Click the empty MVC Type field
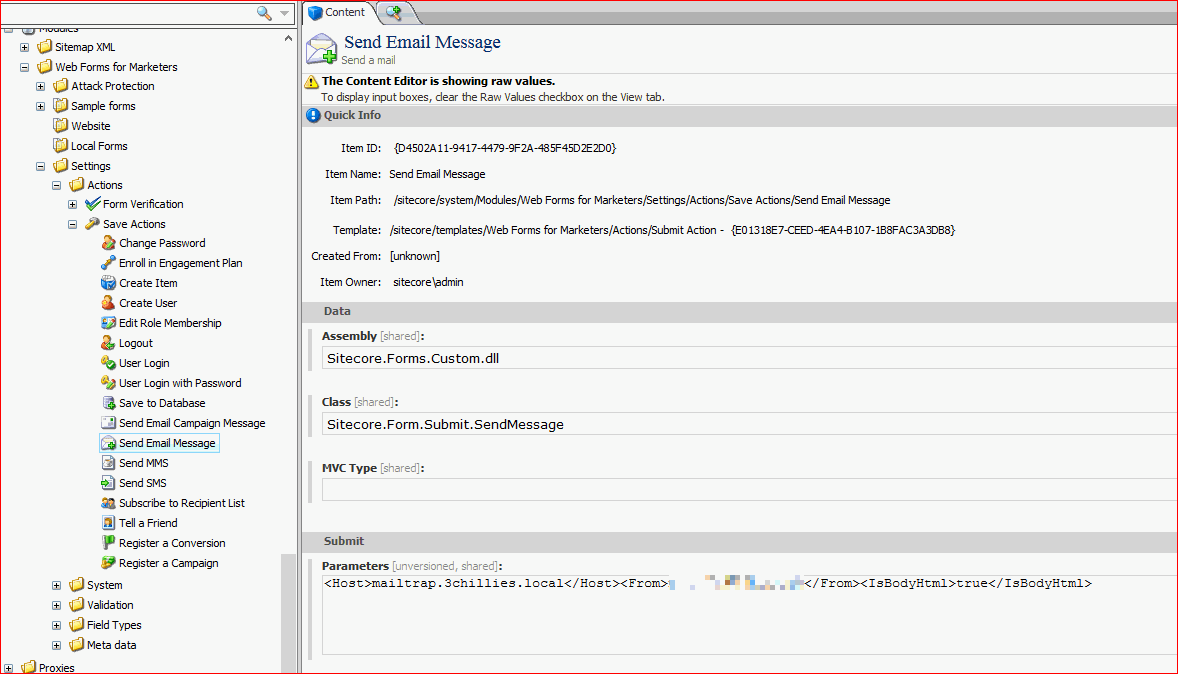This screenshot has width=1178, height=674. pos(750,490)
